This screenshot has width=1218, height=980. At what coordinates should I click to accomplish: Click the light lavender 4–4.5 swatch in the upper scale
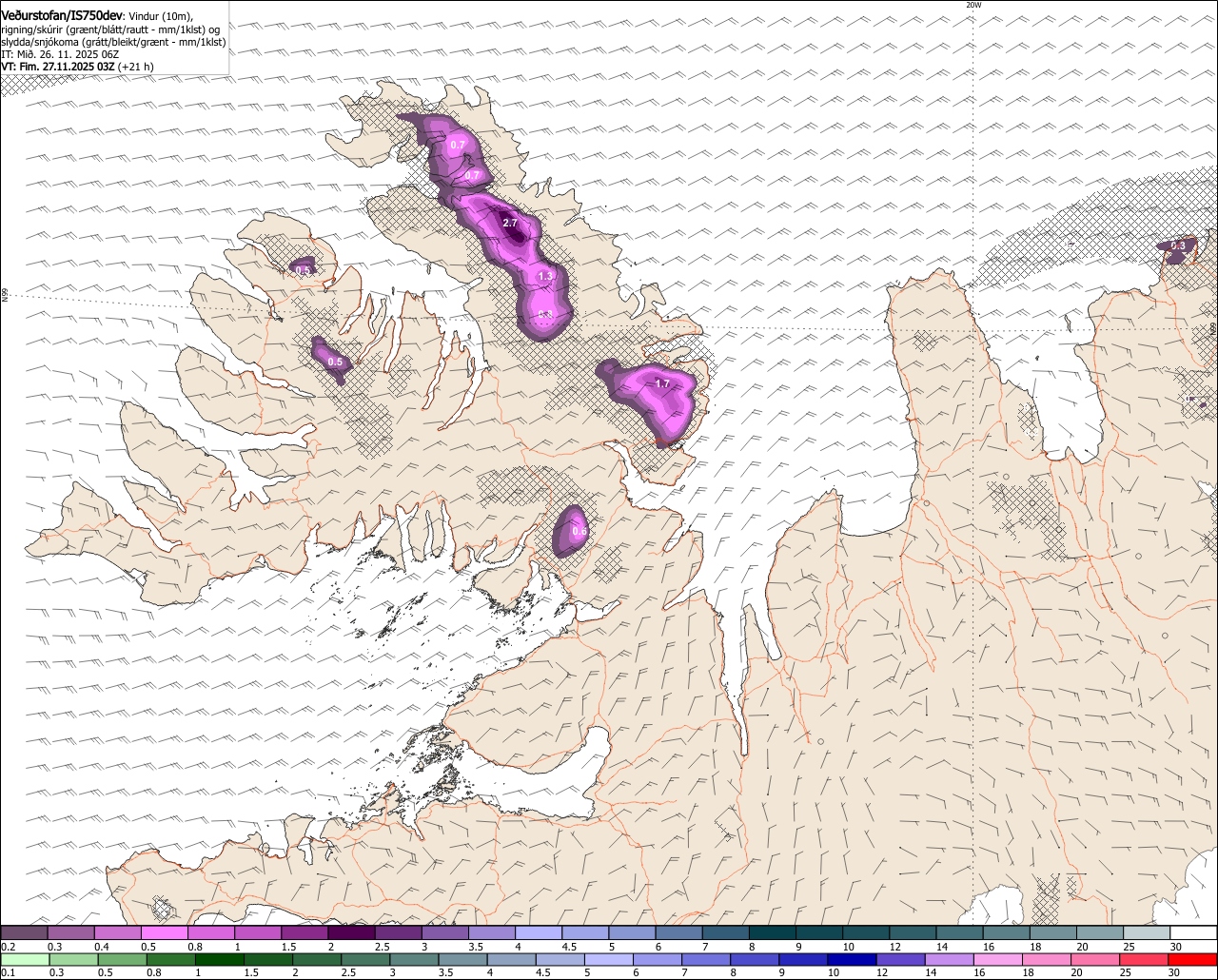click(x=539, y=933)
